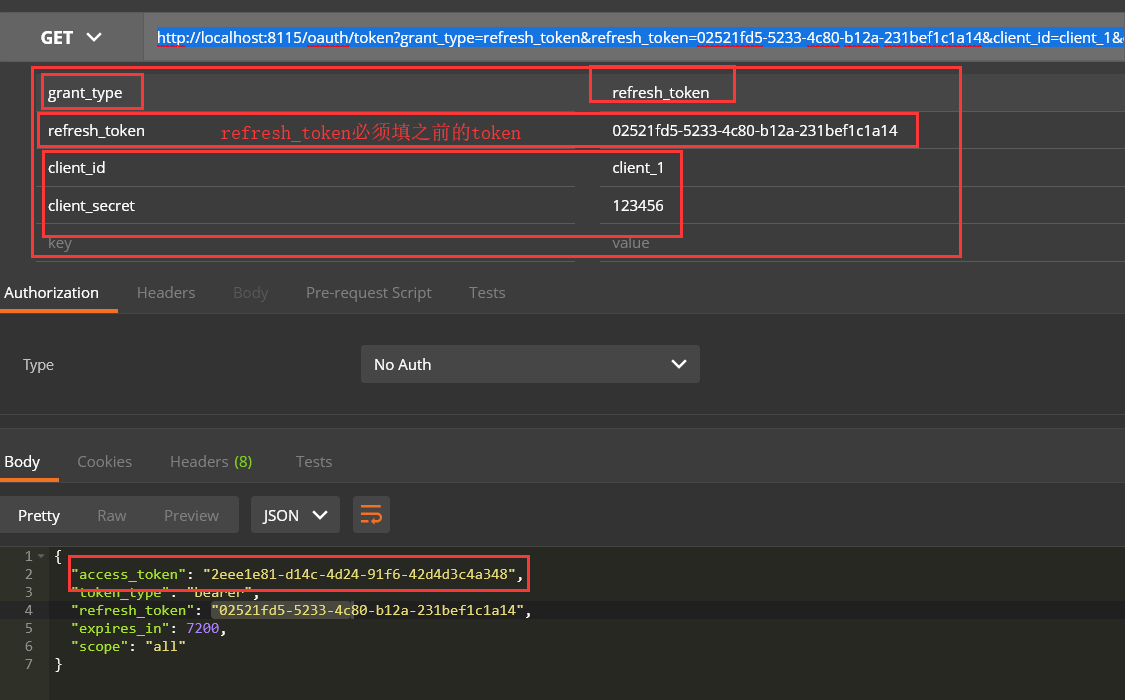Click the refresh_token value in the response JSON

(x=367, y=610)
